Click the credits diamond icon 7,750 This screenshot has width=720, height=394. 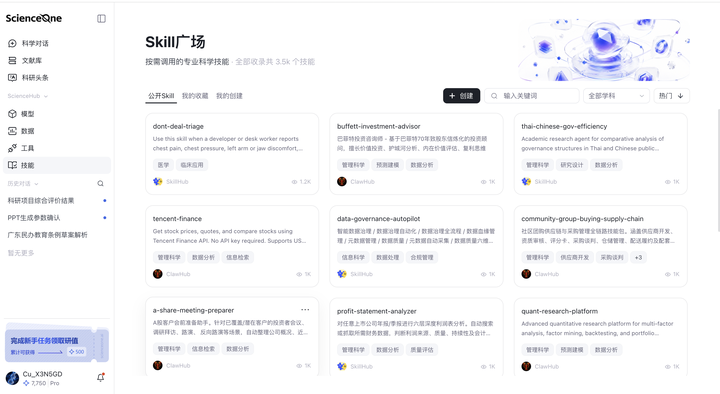(x=26, y=383)
